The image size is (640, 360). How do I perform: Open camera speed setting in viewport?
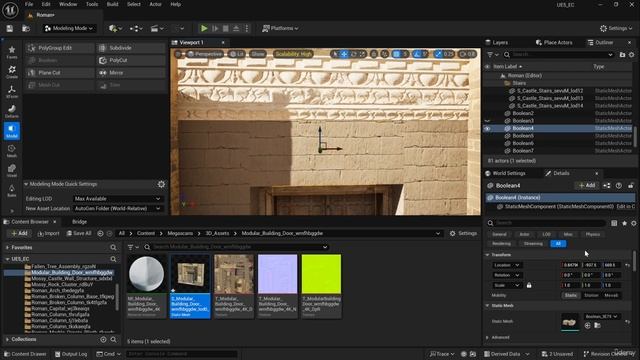(x=467, y=54)
